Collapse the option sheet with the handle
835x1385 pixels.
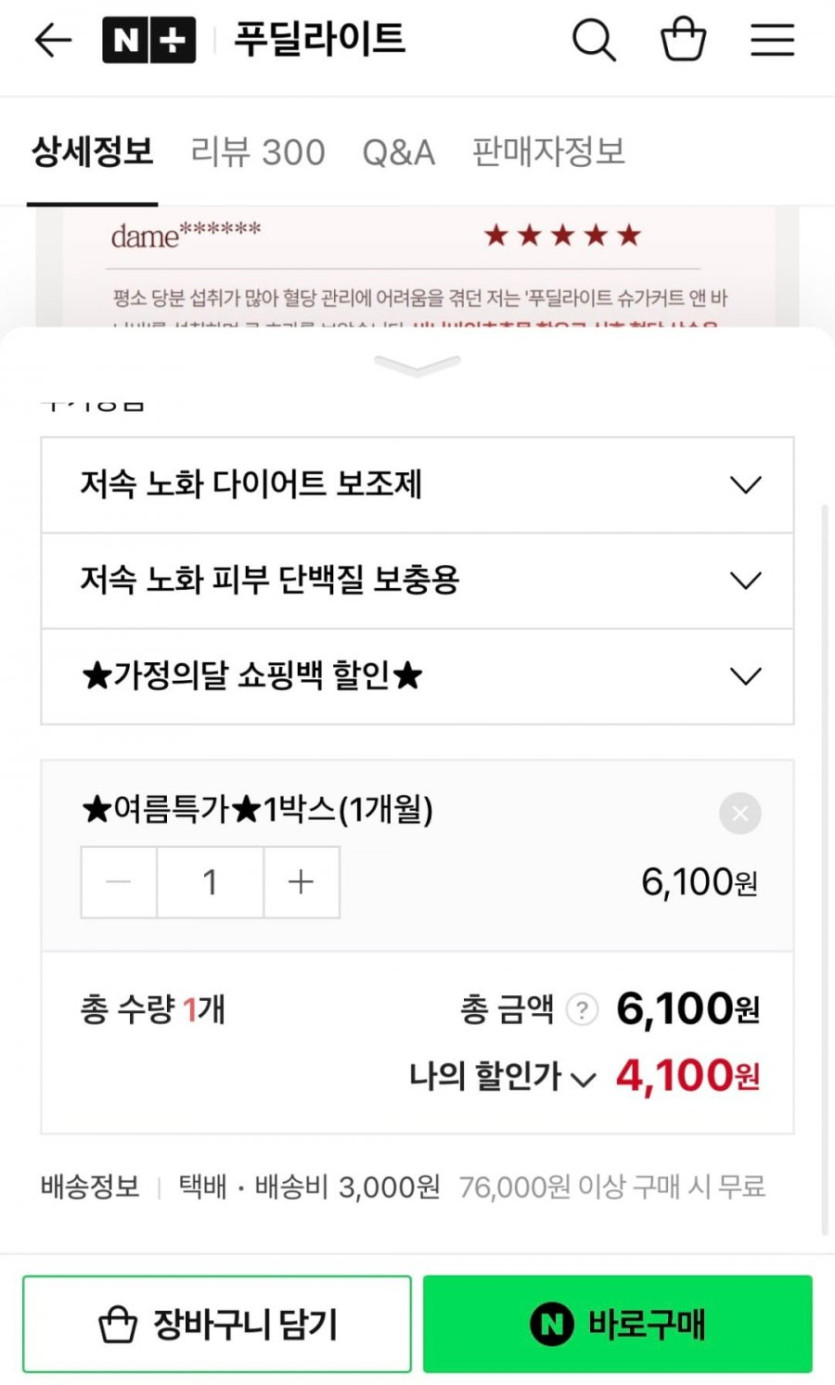click(x=417, y=366)
